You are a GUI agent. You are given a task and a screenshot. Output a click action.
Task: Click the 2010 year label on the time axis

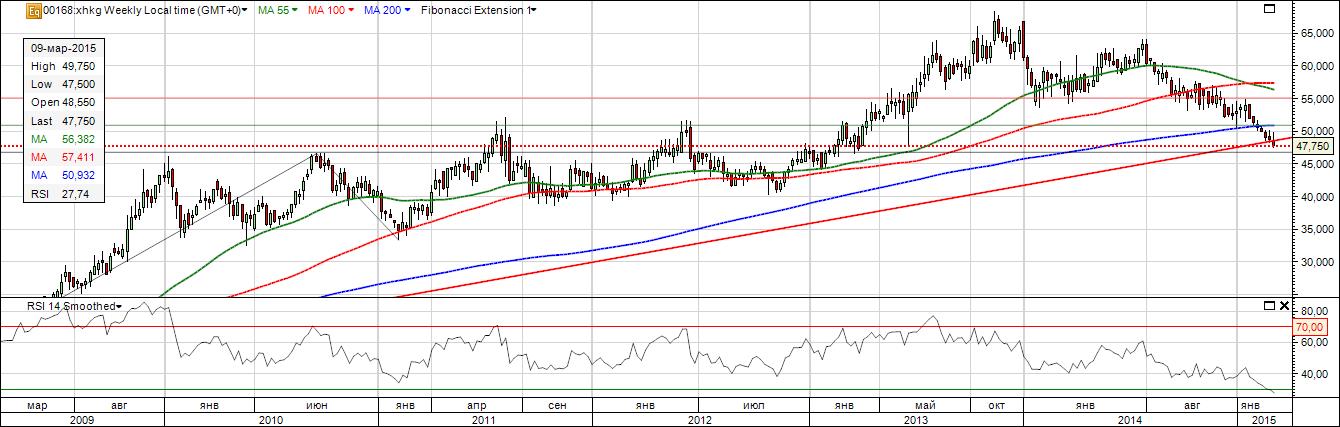pyautogui.click(x=271, y=419)
